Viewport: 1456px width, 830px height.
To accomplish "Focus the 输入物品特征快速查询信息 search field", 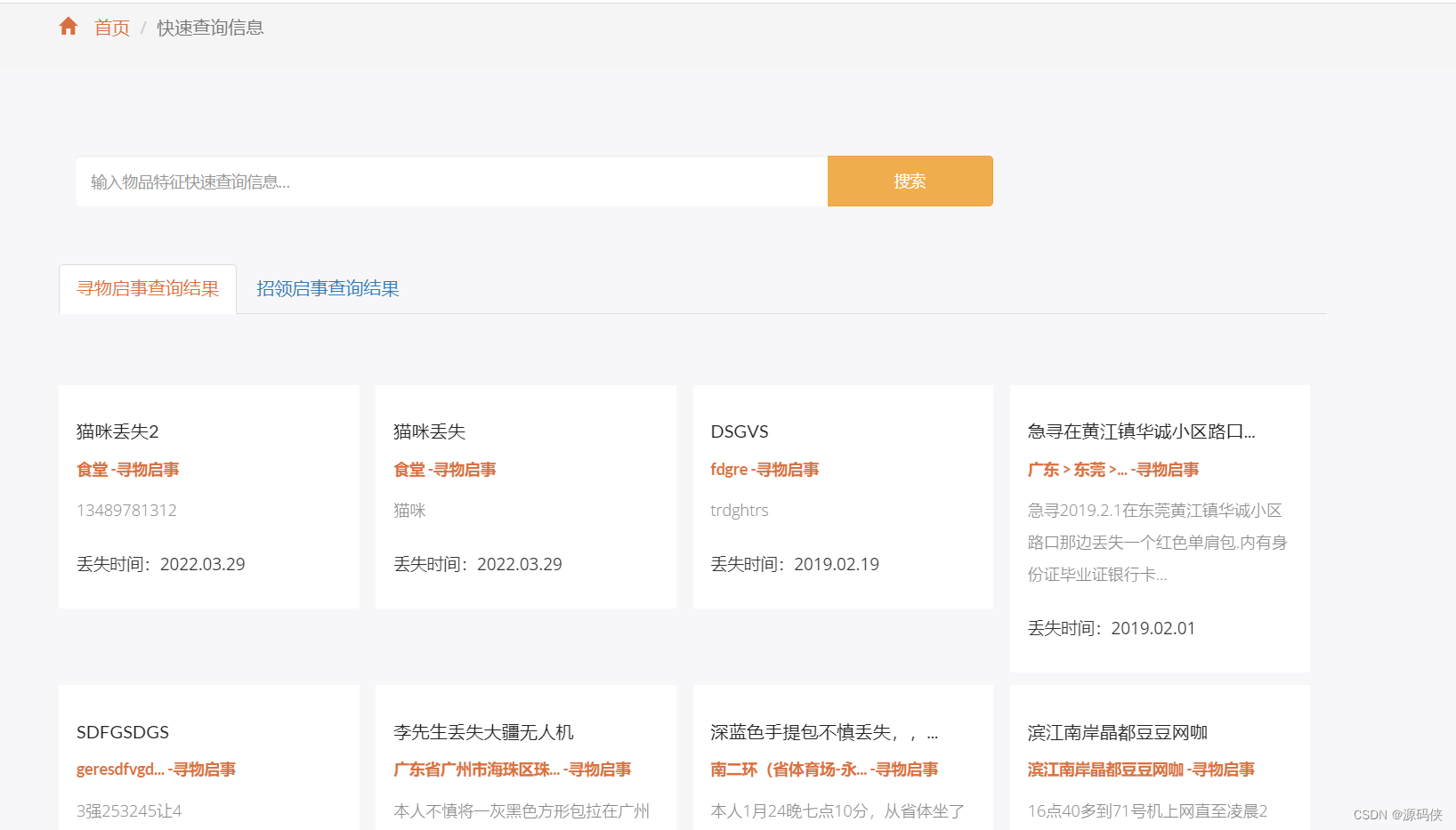I will 451,181.
